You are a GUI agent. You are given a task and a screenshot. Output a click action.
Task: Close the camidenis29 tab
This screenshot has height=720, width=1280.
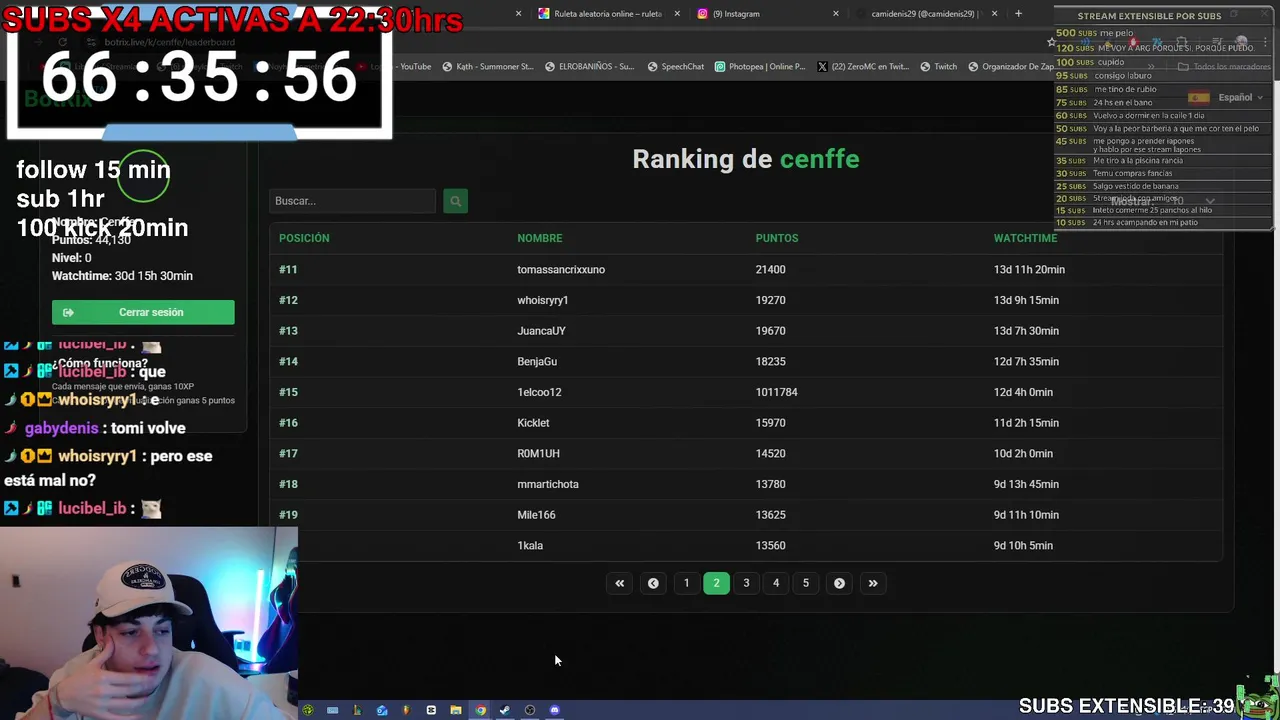(994, 14)
